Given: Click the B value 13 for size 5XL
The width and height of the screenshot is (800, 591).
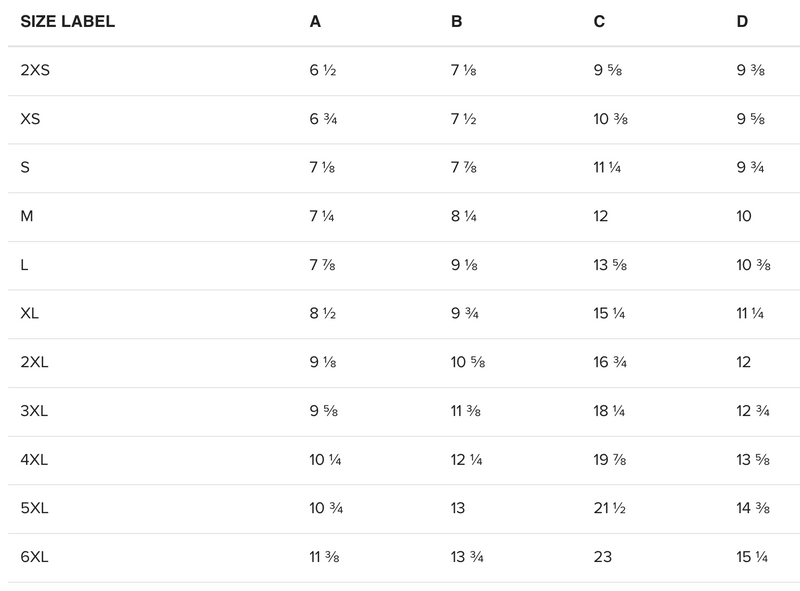Looking at the screenshot, I should point(458,508).
